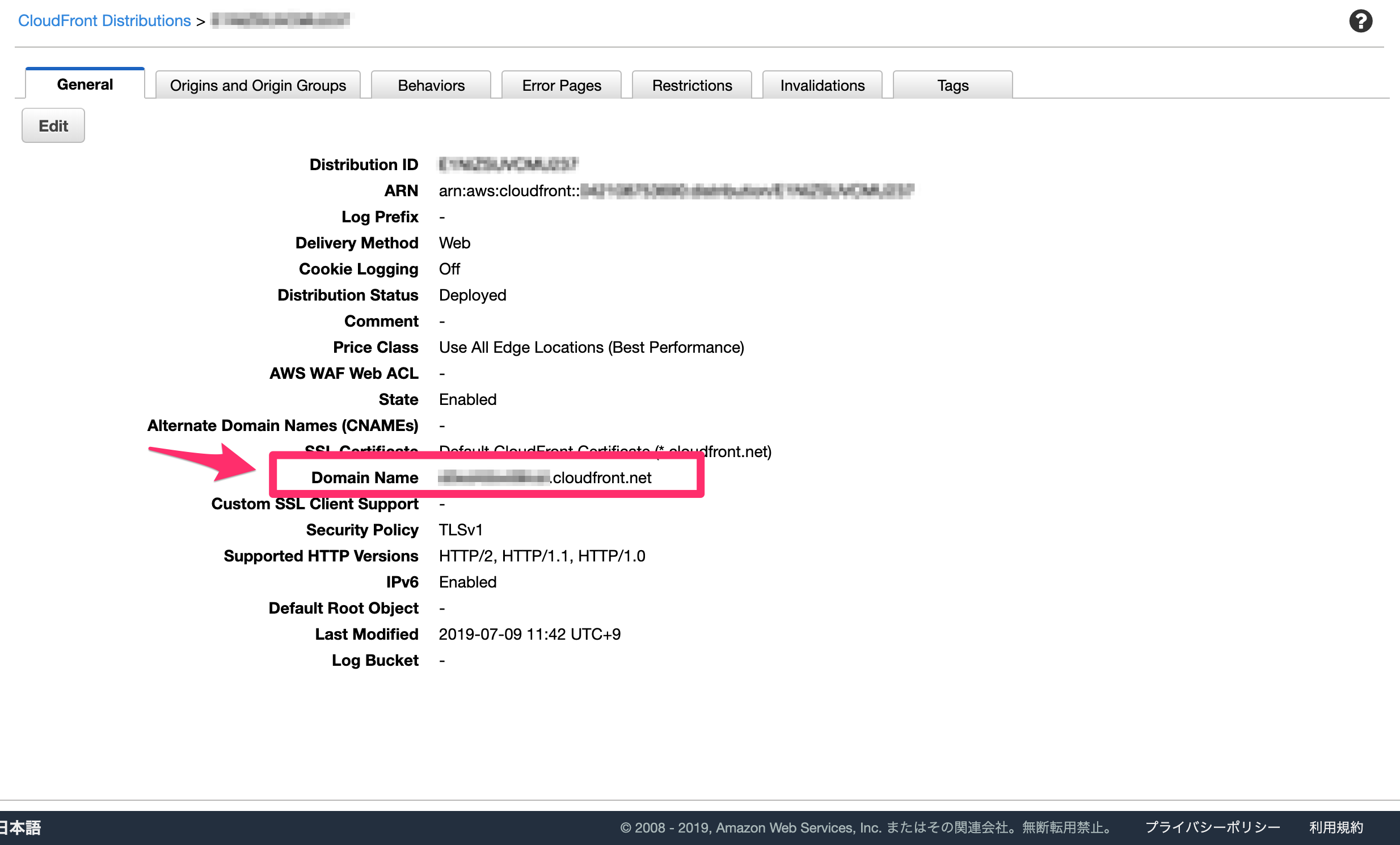Image resolution: width=1400 pixels, height=845 pixels.
Task: Click the Supported HTTP Versions label
Action: pos(321,556)
